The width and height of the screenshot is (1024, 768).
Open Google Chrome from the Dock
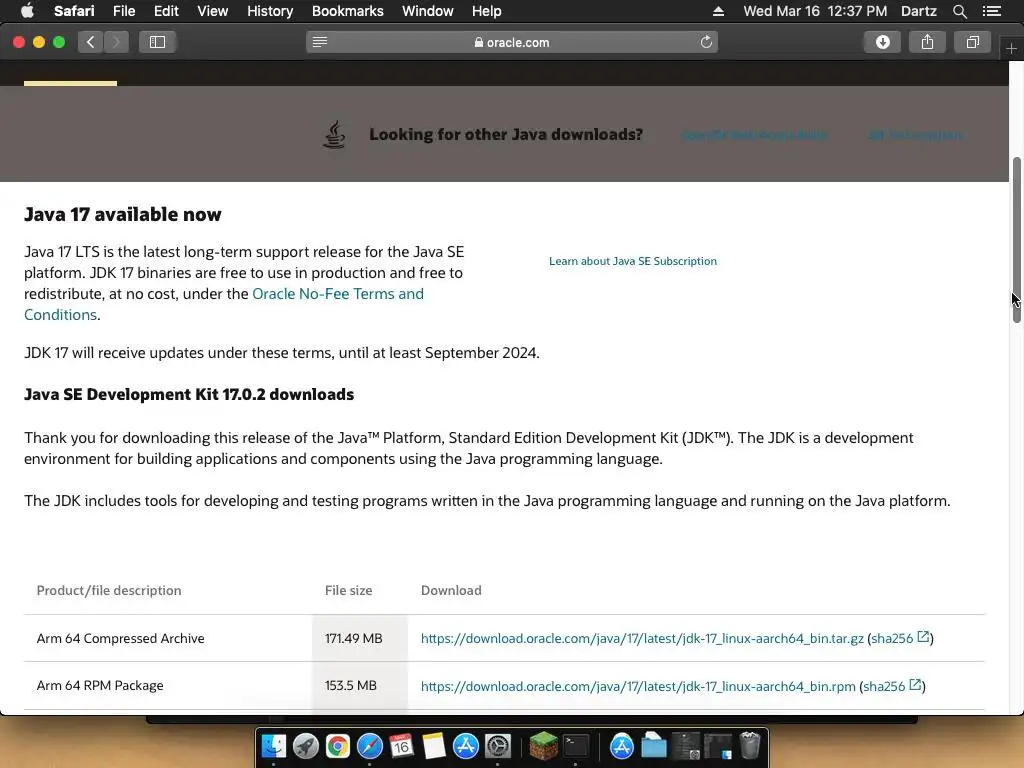[x=338, y=746]
